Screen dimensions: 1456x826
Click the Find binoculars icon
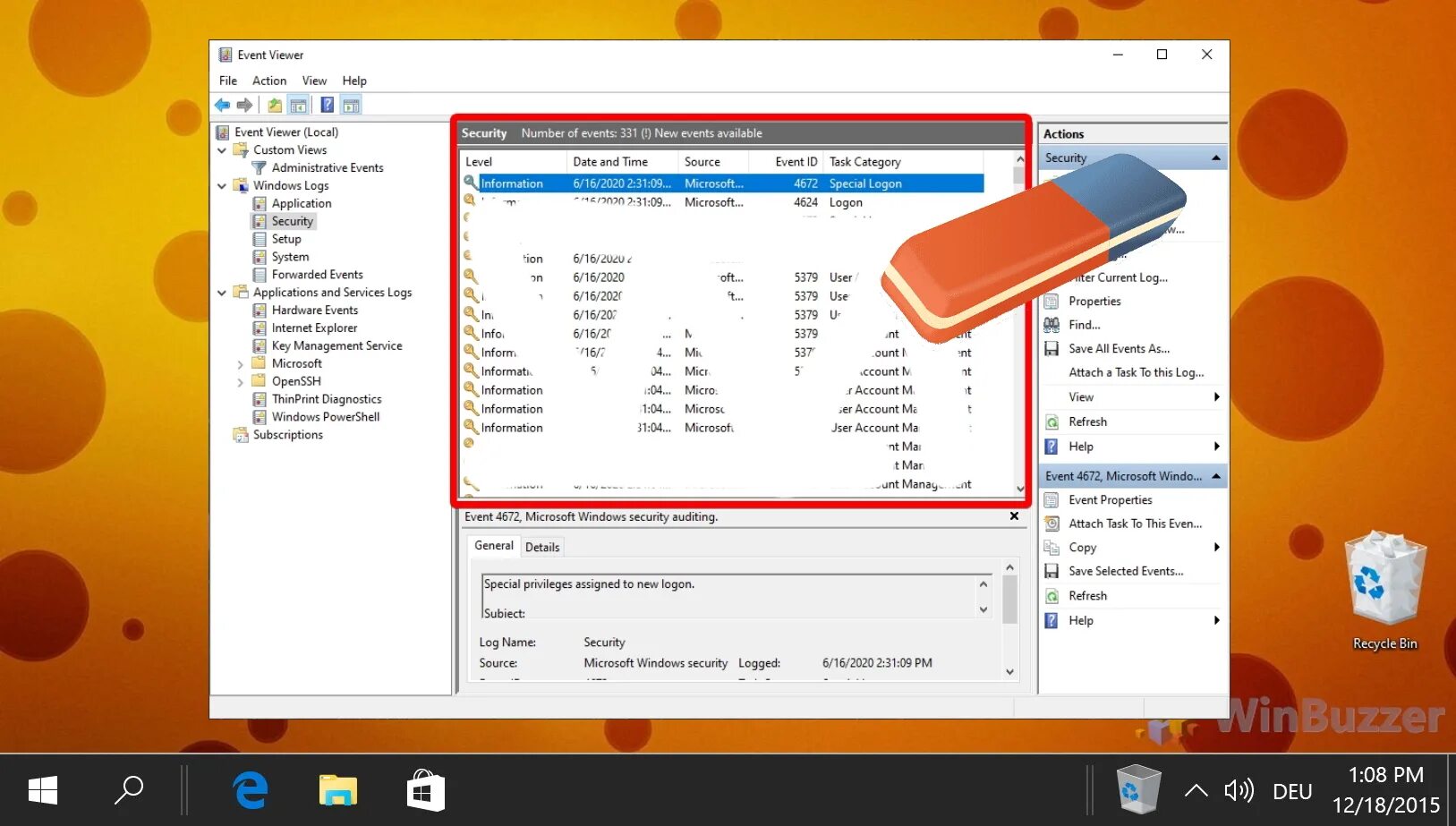coord(1052,325)
